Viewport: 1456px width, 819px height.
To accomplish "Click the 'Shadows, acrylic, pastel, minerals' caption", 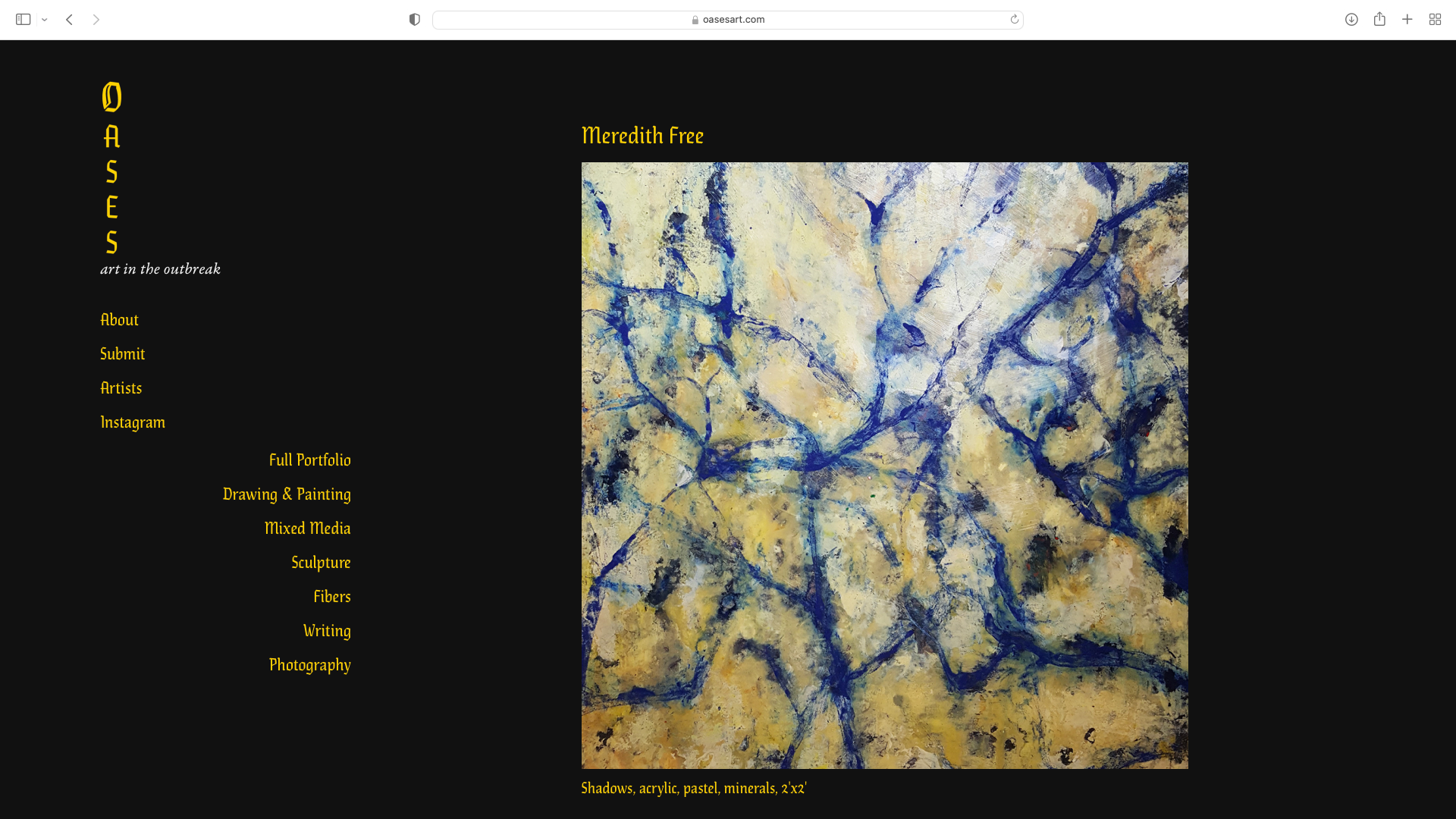I will point(694,789).
